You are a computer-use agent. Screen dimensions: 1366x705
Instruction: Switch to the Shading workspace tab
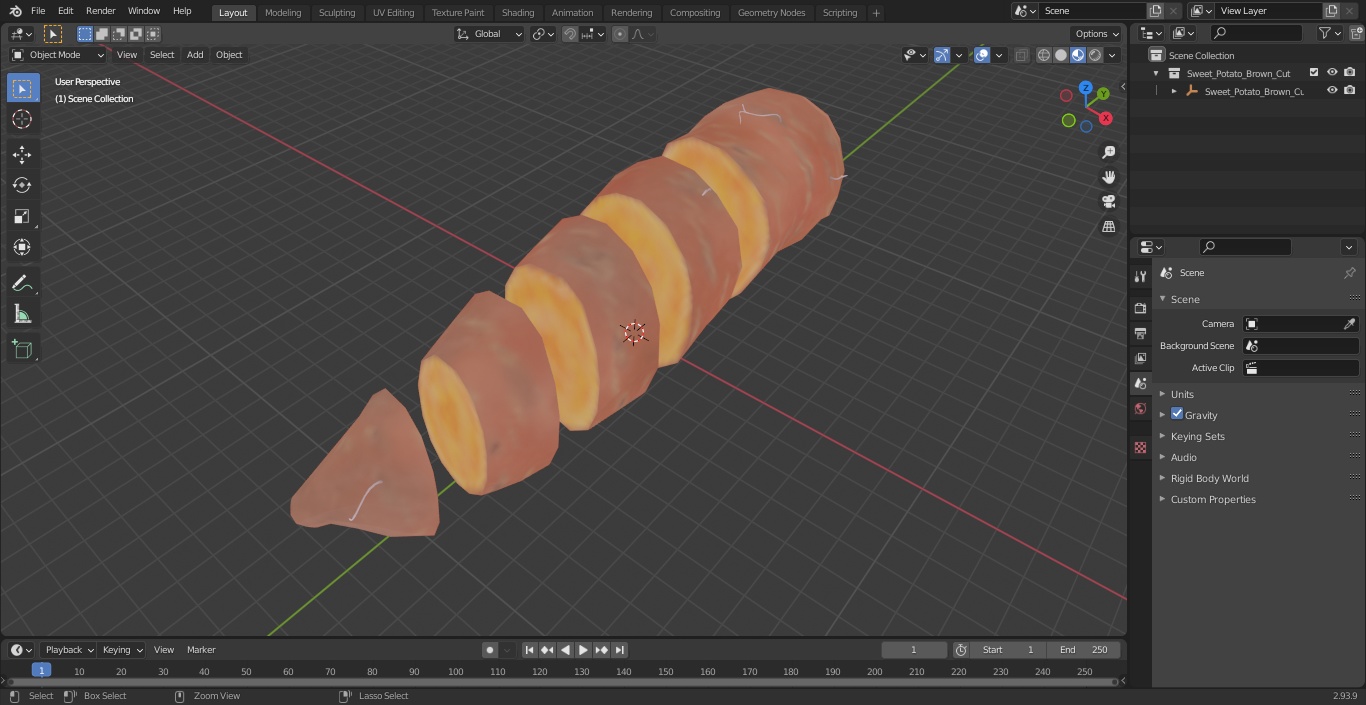point(518,13)
